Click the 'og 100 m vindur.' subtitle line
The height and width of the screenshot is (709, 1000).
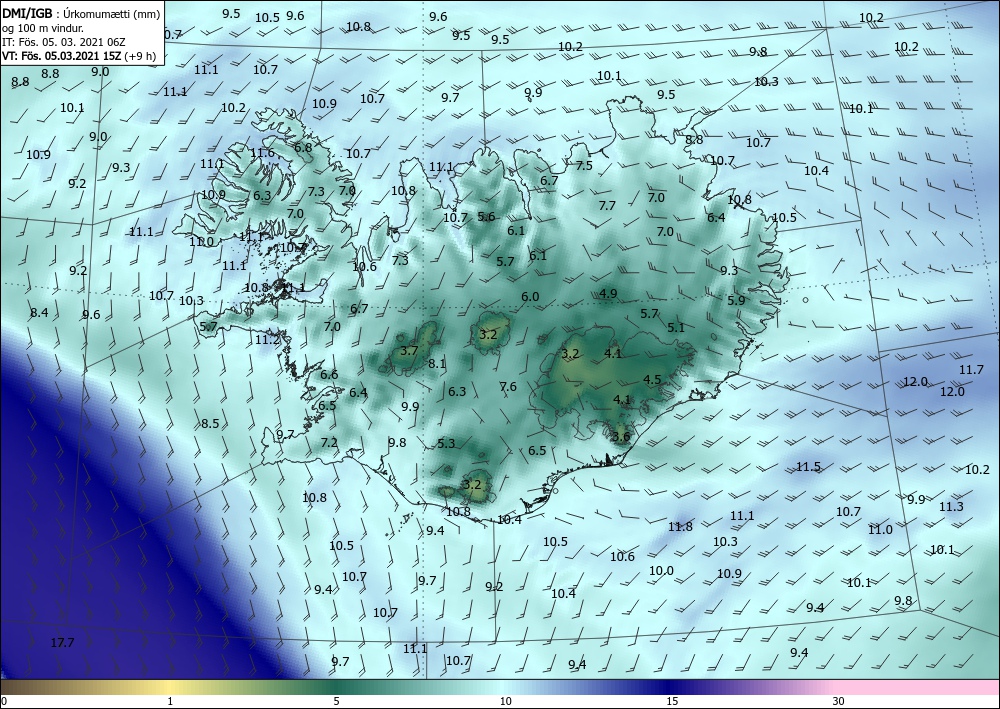pyautogui.click(x=43, y=28)
